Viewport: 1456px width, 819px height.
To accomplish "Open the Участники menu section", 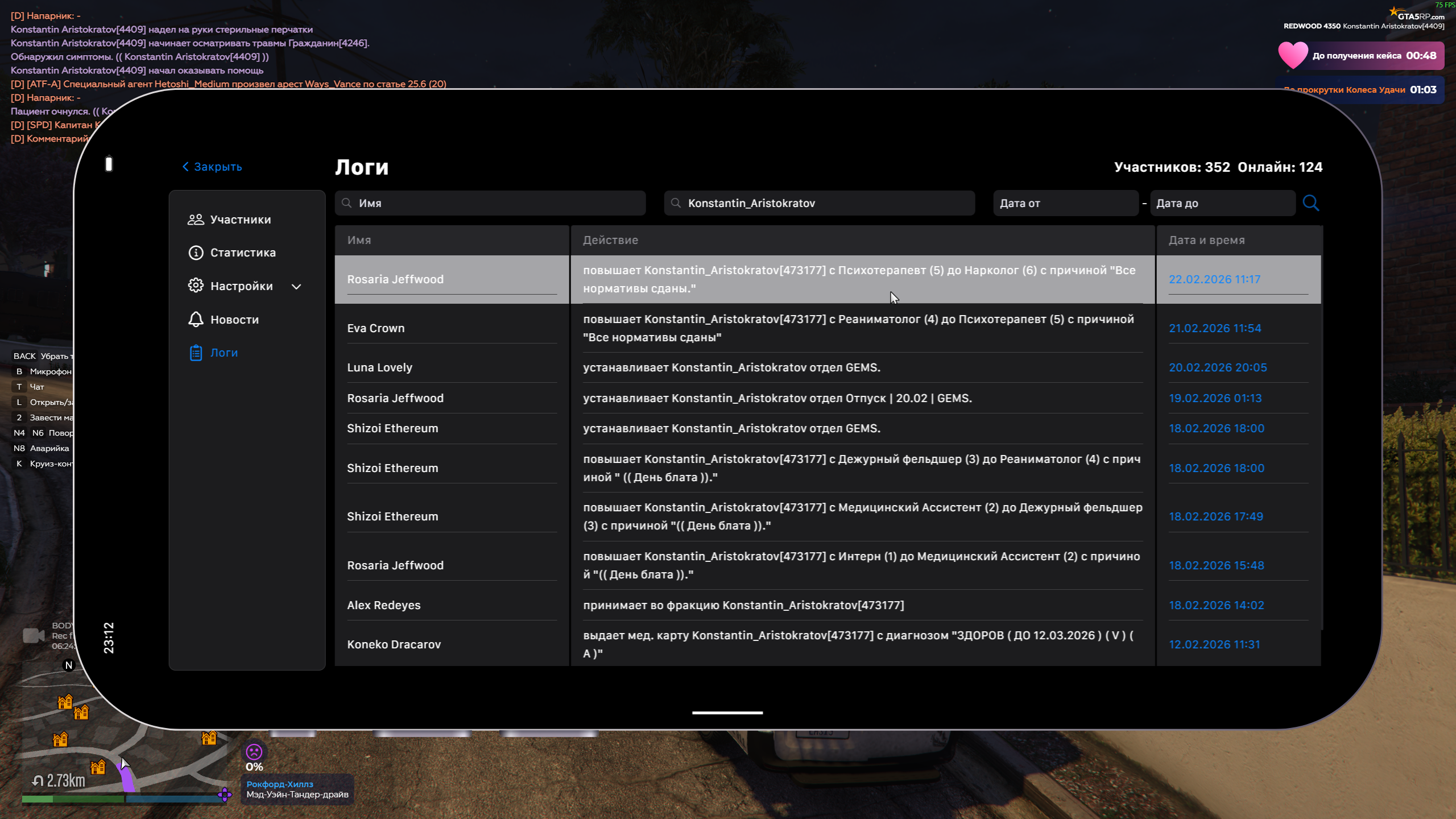I will click(240, 220).
